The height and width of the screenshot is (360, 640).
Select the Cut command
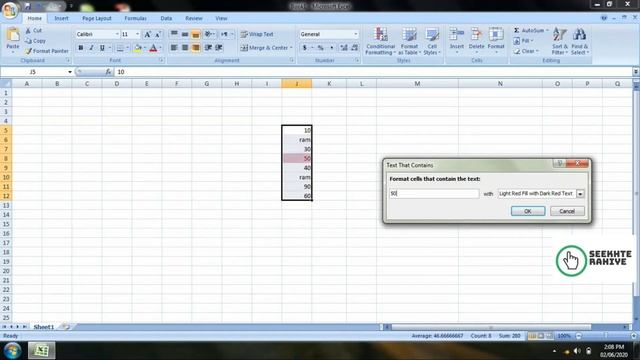pos(33,30)
